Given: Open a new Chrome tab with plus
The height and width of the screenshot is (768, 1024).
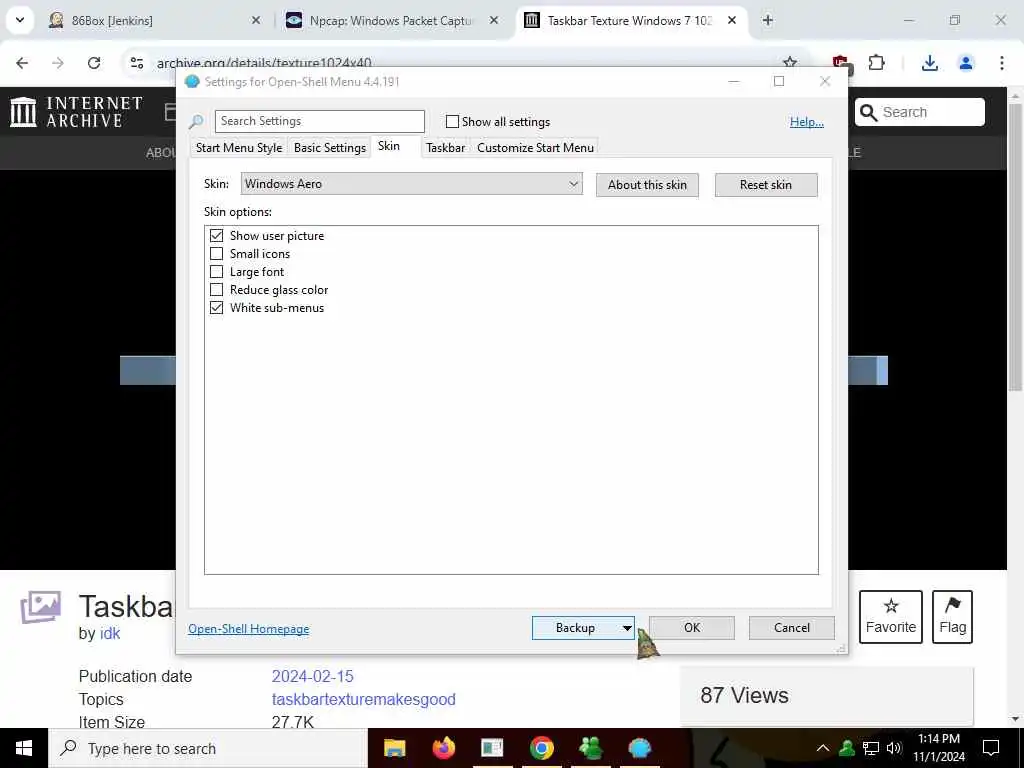Looking at the screenshot, I should pos(767,20).
